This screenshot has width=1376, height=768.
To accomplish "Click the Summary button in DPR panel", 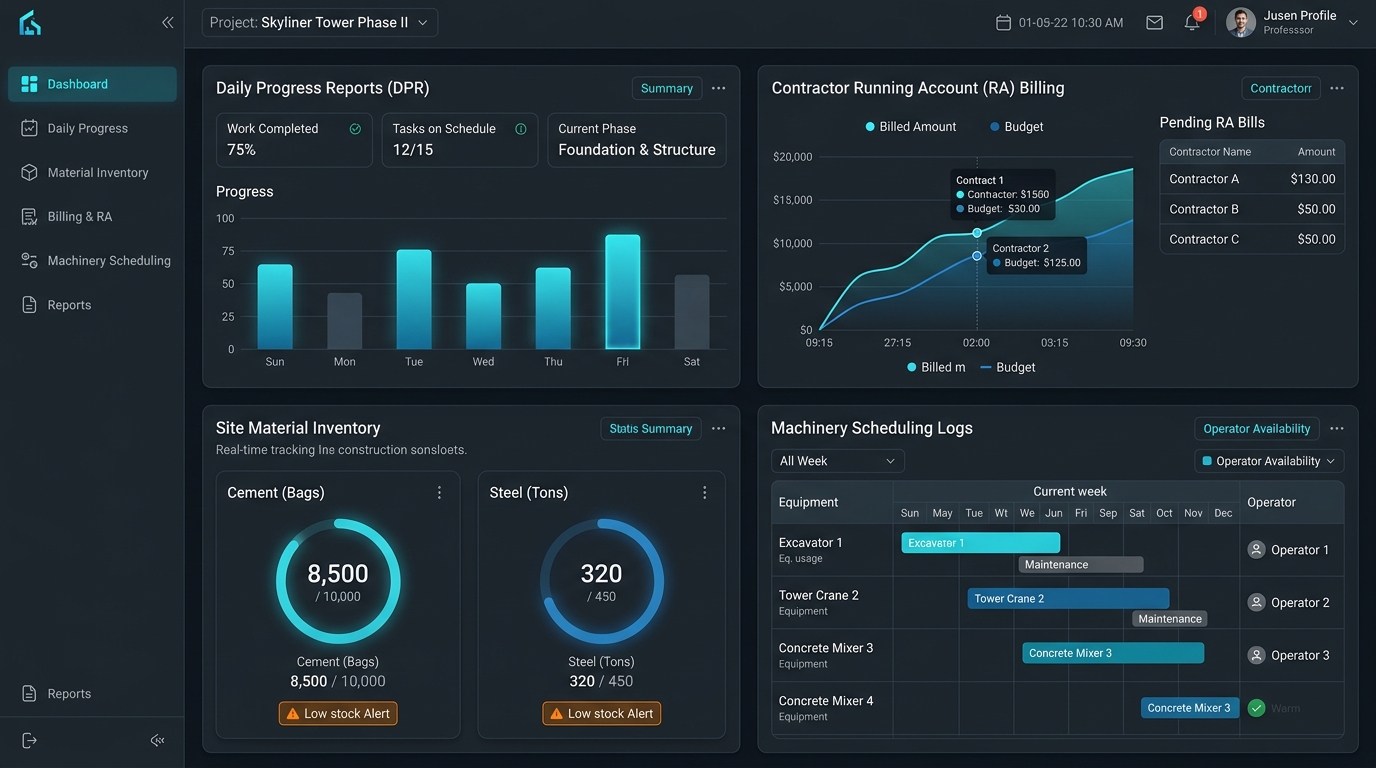I will coord(667,88).
